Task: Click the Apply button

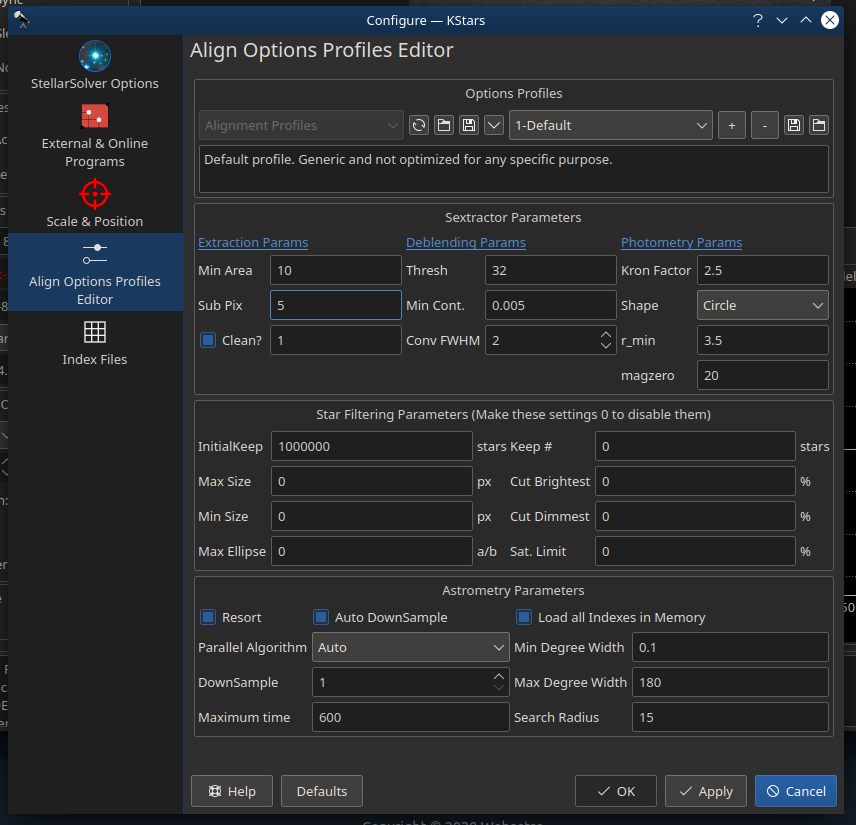Action: tap(705, 791)
